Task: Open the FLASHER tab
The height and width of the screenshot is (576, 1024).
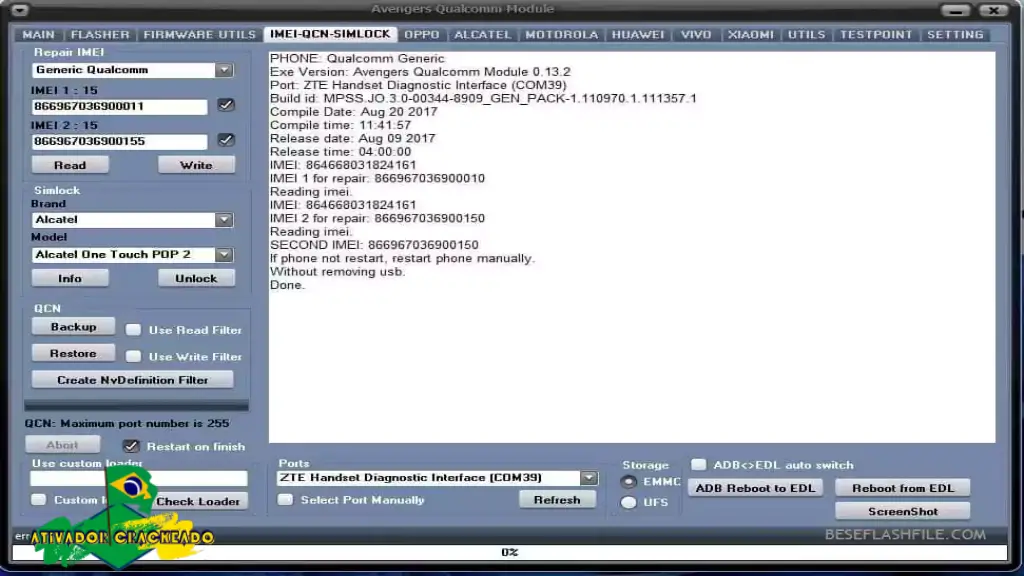Action: pyautogui.click(x=100, y=35)
